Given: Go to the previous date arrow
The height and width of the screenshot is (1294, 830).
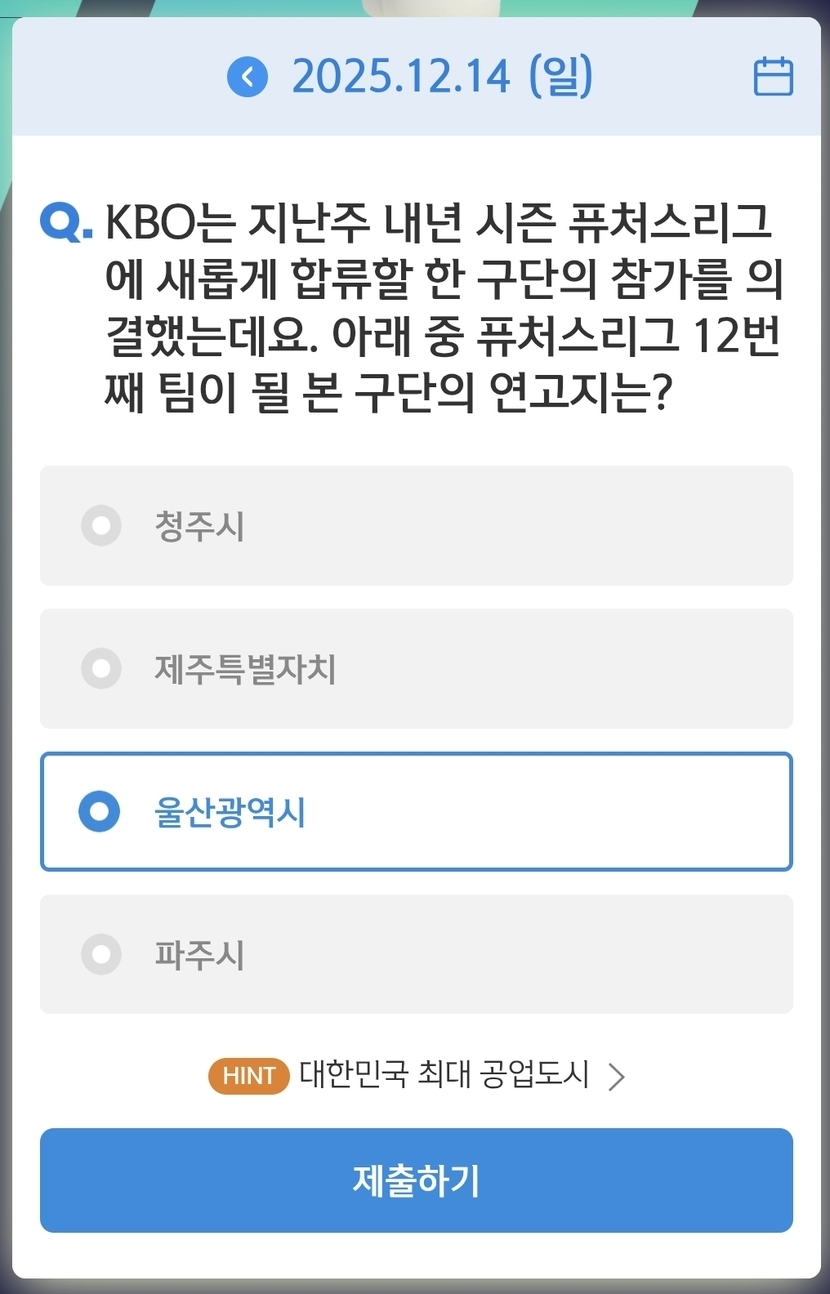Looking at the screenshot, I should (247, 77).
